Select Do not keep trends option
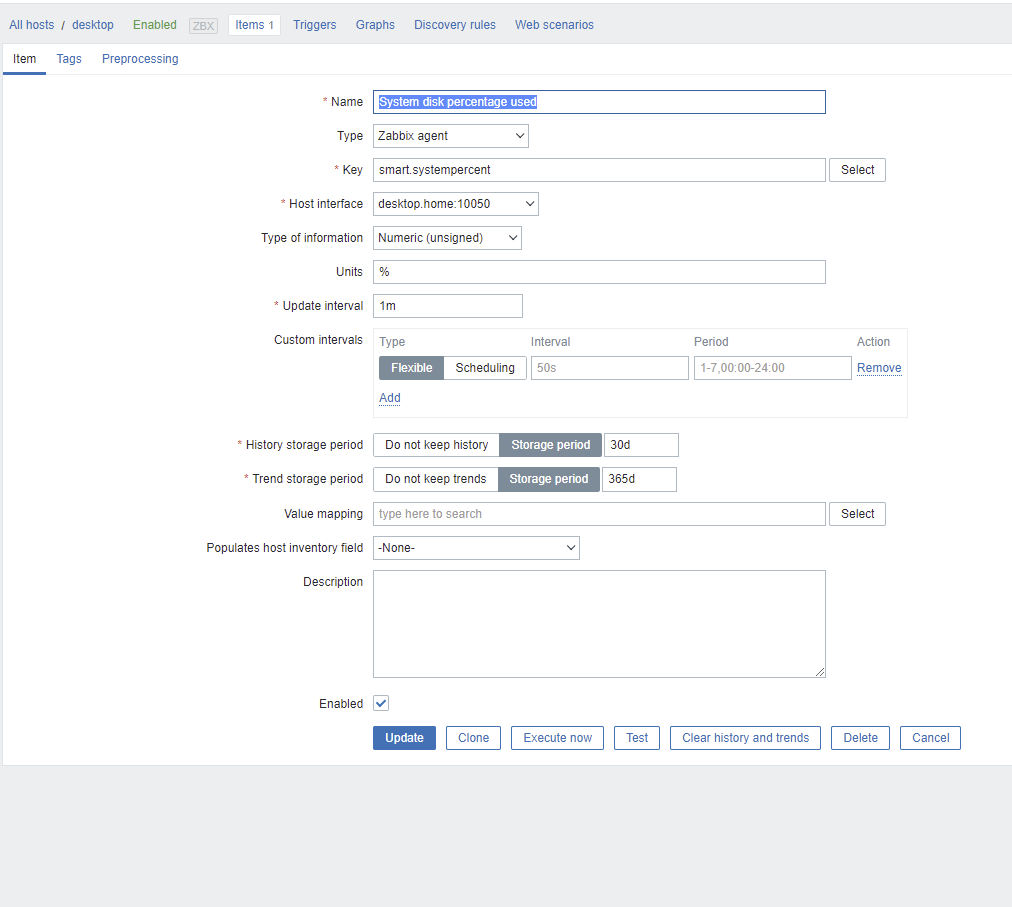Viewport: 1012px width, 907px height. click(x=435, y=479)
